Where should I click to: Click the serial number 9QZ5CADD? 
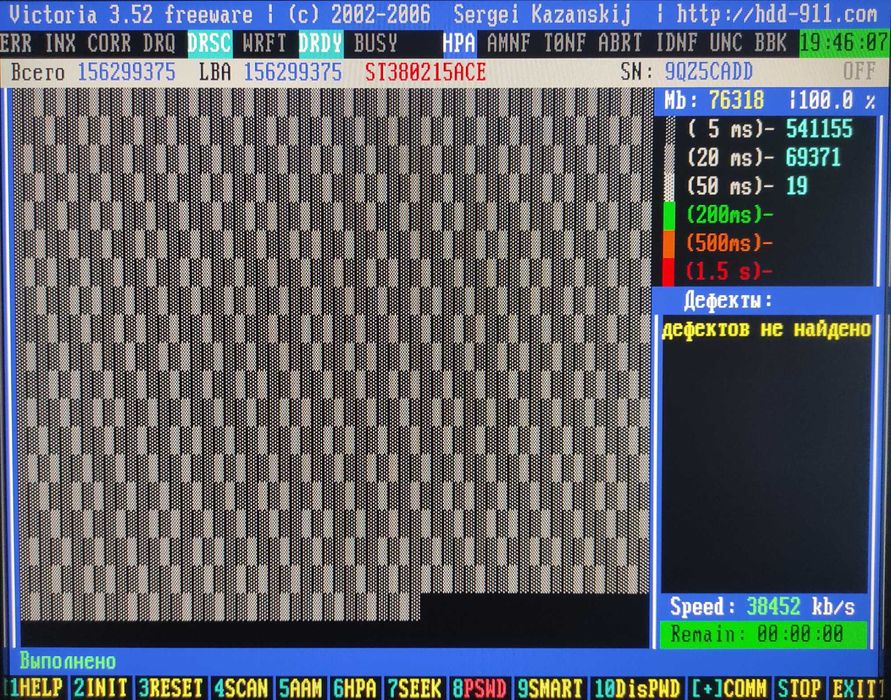pos(709,72)
